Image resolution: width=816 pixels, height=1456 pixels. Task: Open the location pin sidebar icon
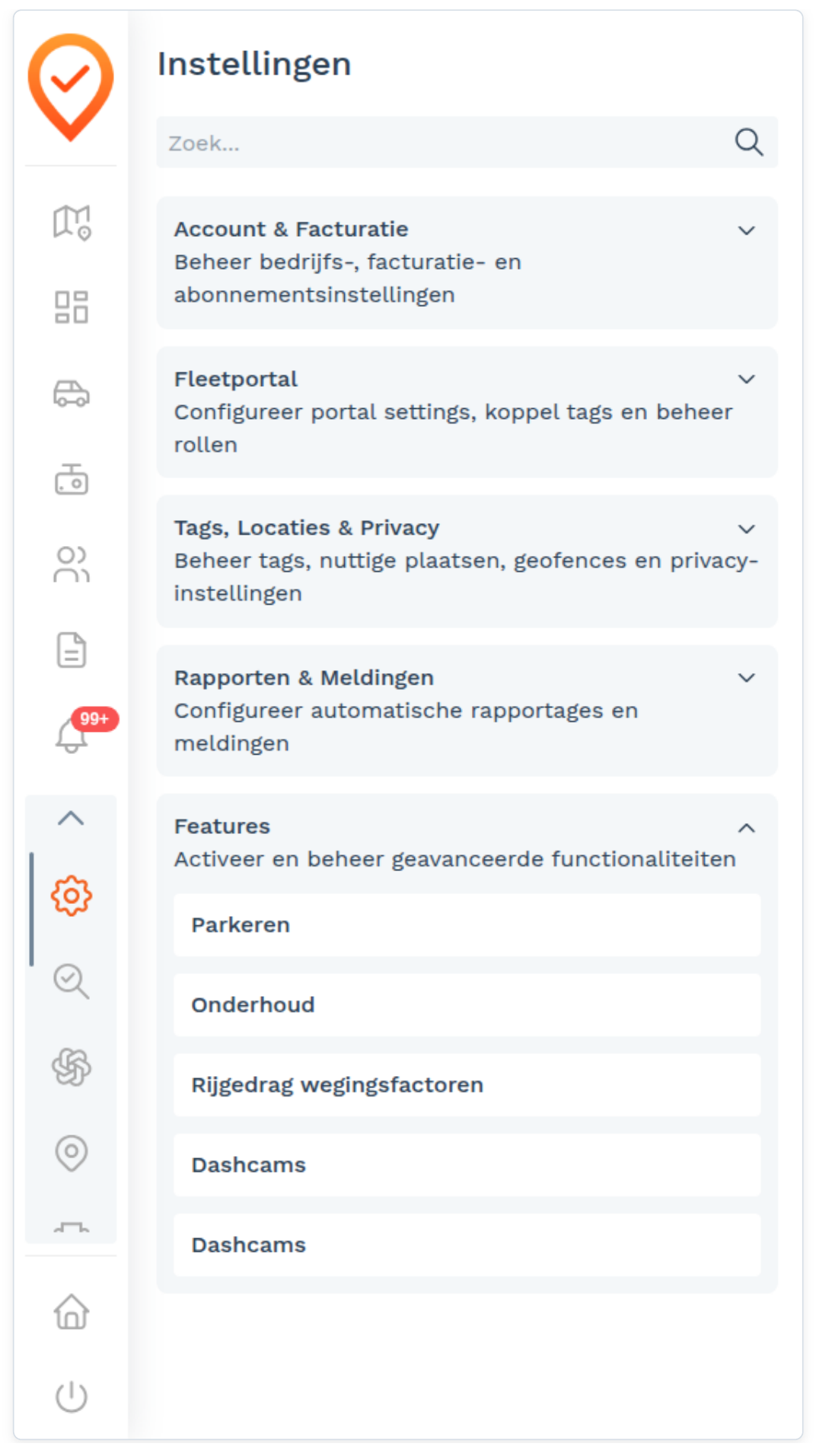click(72, 1152)
